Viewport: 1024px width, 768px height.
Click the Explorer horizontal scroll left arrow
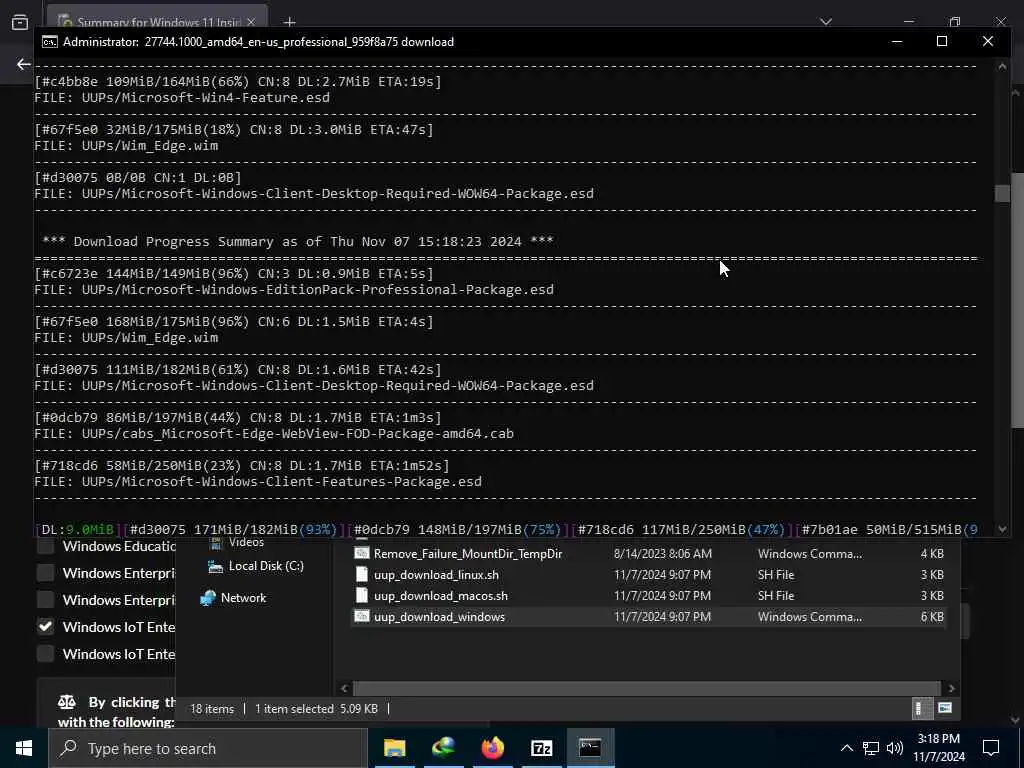[x=345, y=688]
